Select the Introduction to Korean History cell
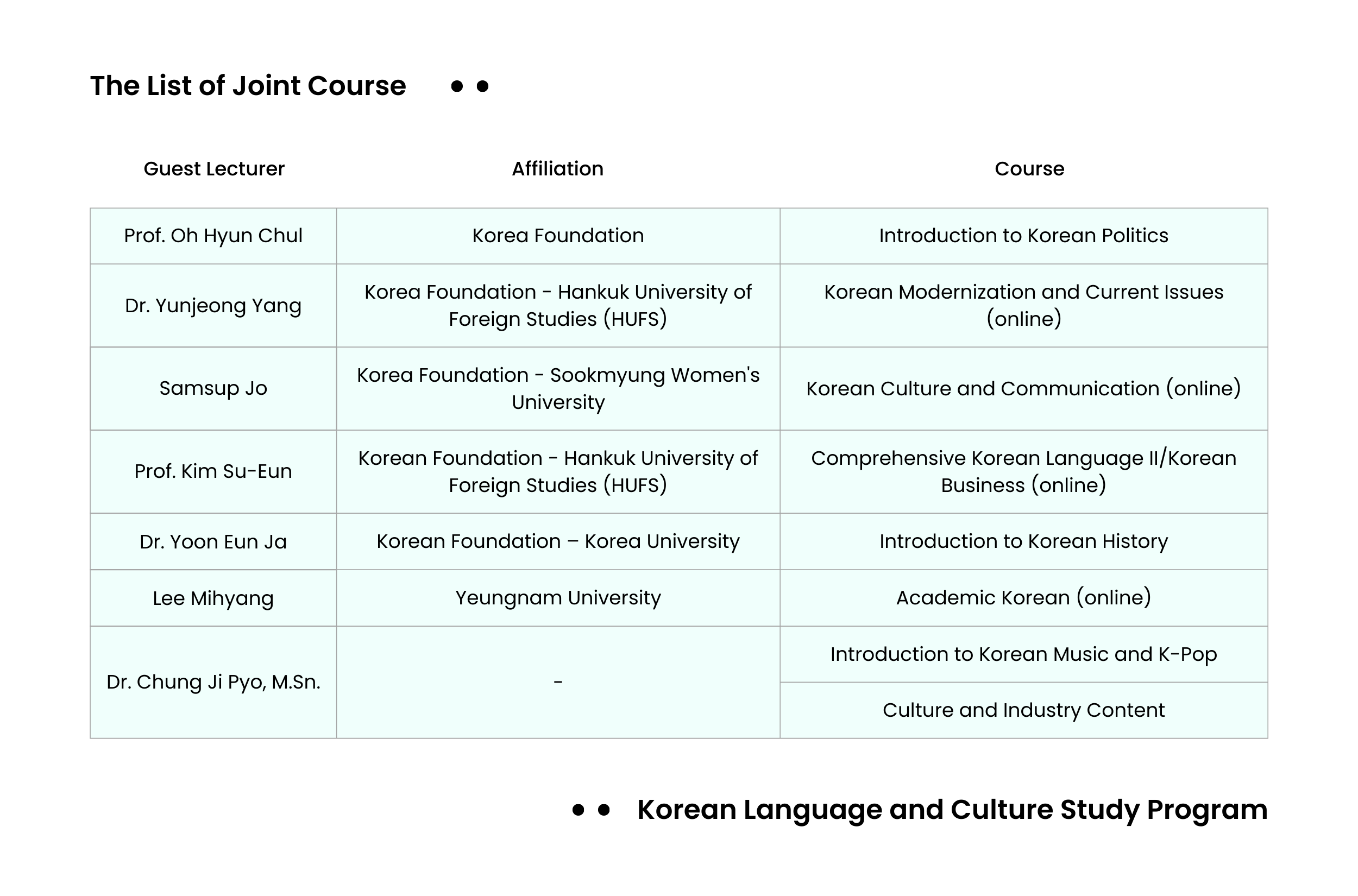 coord(1023,541)
